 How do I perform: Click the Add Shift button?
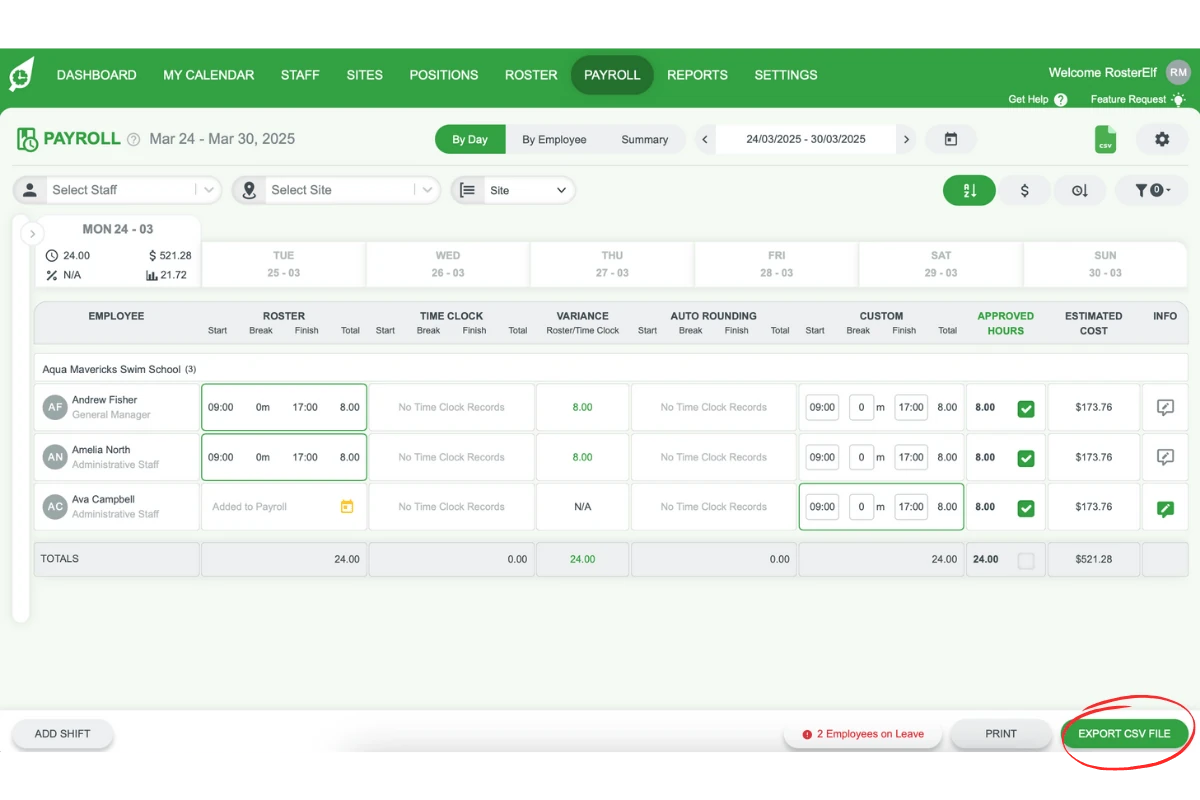point(63,734)
